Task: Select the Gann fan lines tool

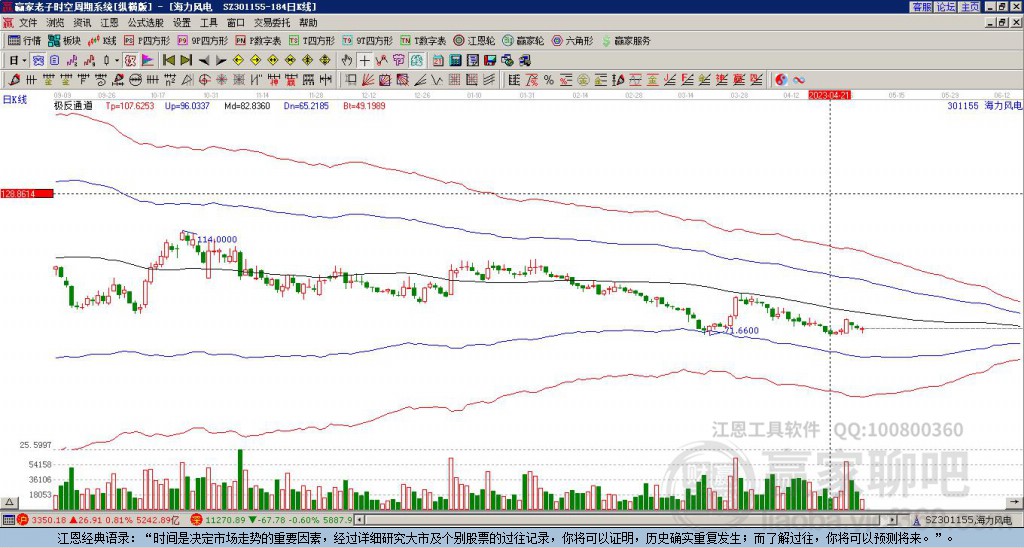Action: pyautogui.click(x=367, y=80)
